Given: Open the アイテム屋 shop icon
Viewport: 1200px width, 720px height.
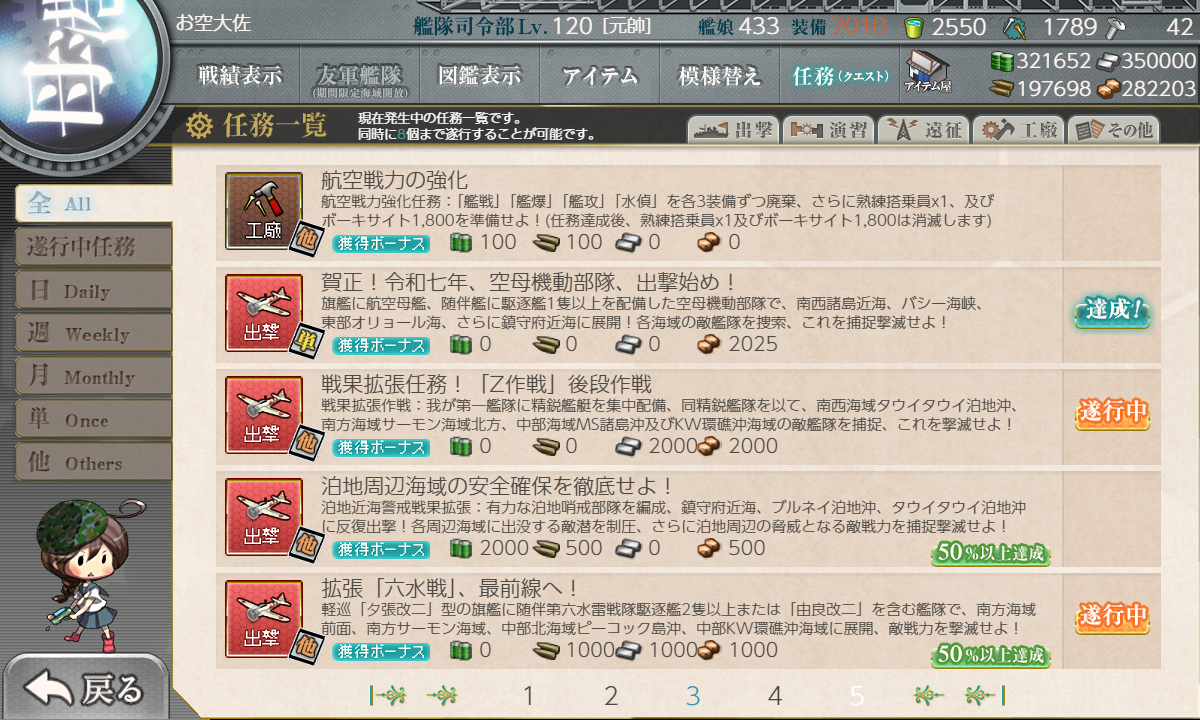Looking at the screenshot, I should pyautogui.click(x=928, y=71).
